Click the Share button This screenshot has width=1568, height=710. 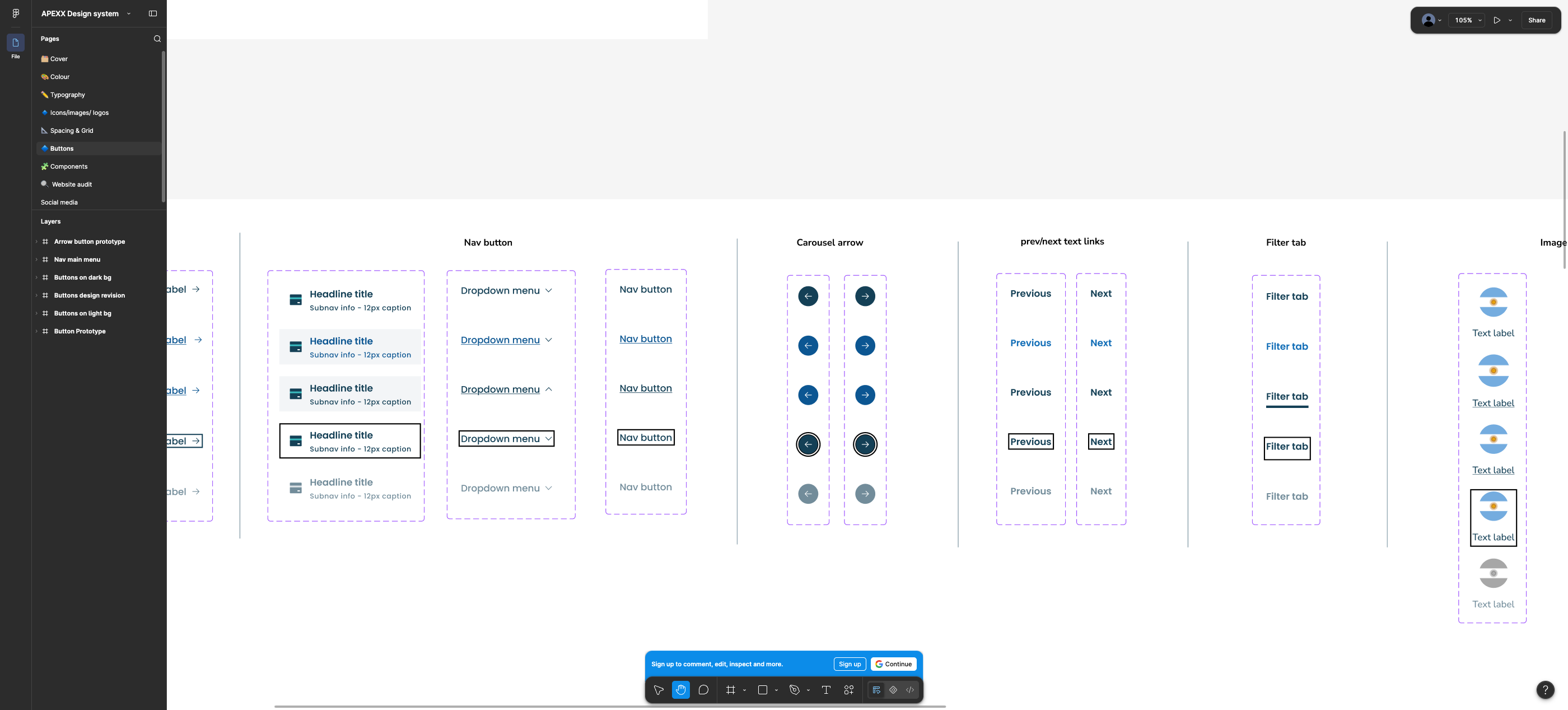tap(1536, 20)
